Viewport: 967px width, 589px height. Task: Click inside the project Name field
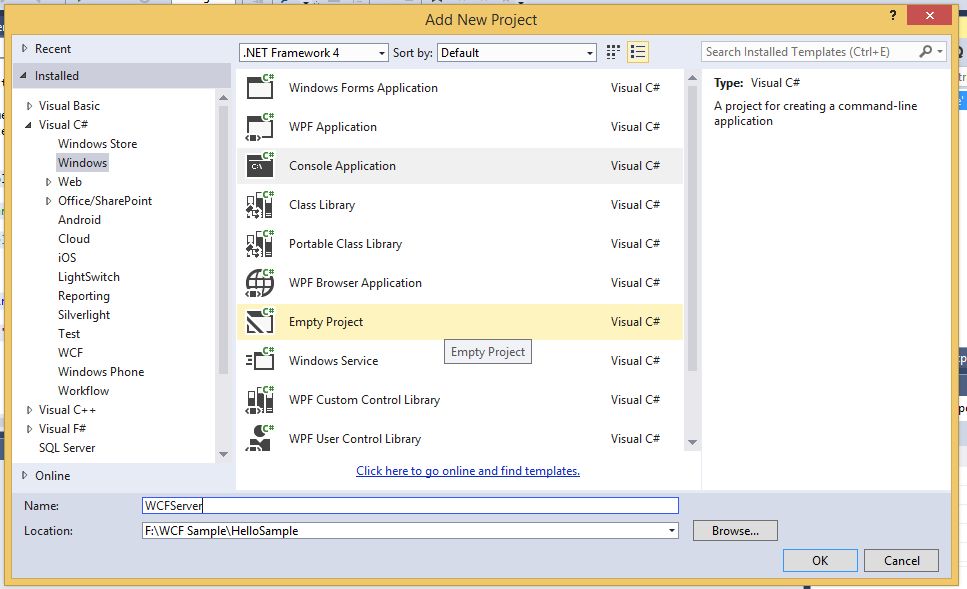pos(410,506)
